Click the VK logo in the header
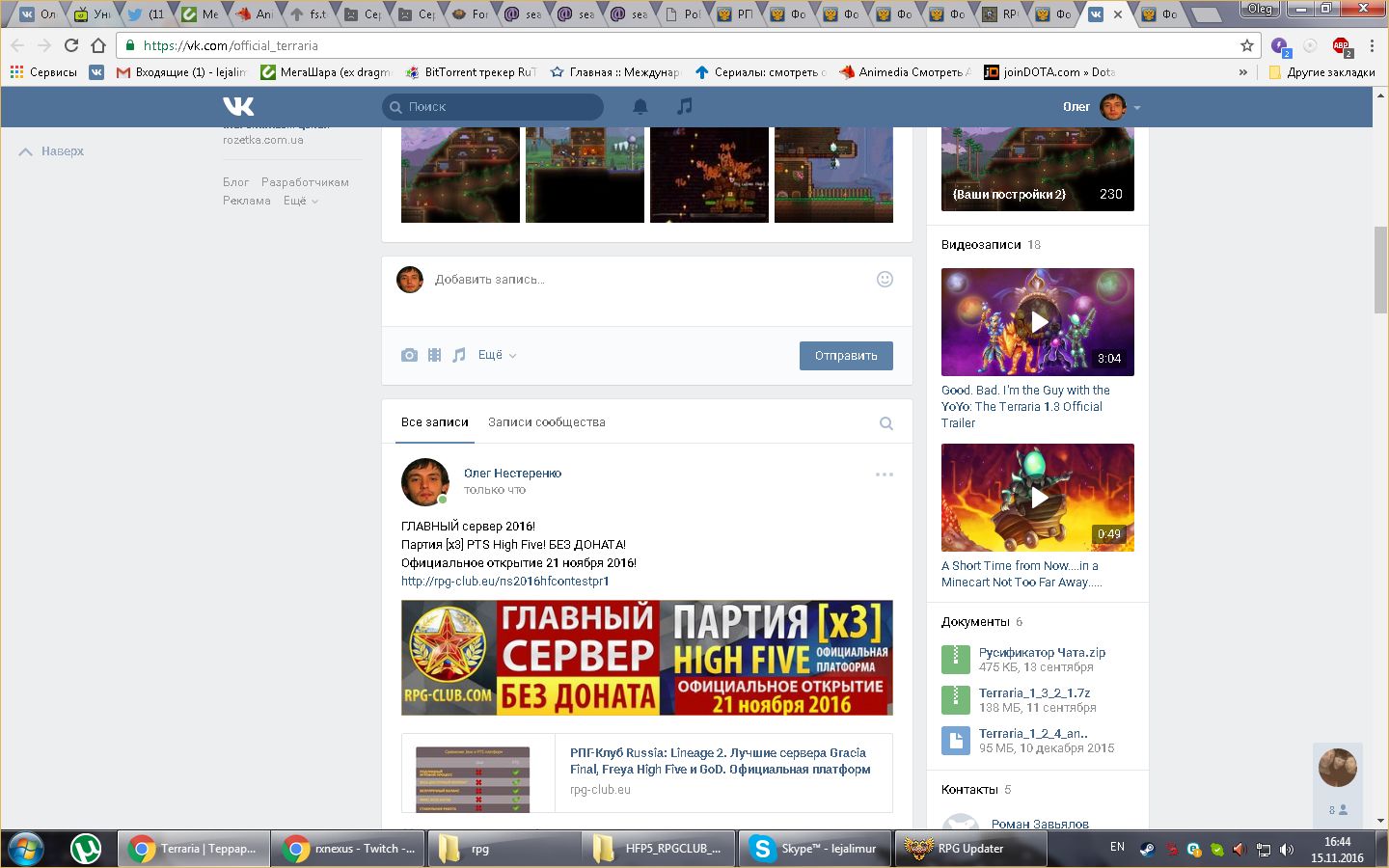Screen dimensions: 1389x868 (x=238, y=106)
